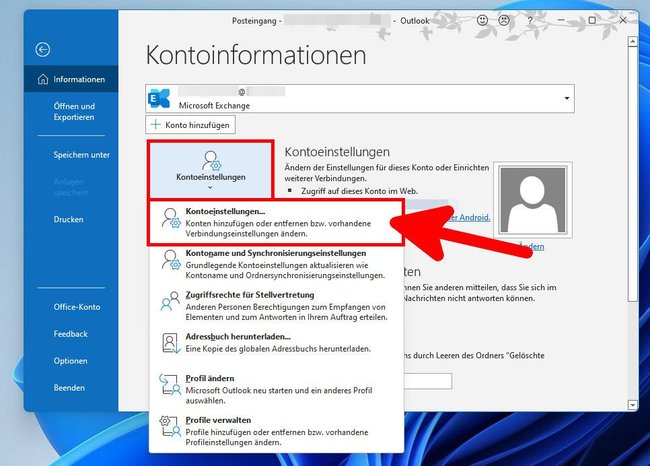Click the Microsoft Exchange account logo

pyautogui.click(x=159, y=99)
